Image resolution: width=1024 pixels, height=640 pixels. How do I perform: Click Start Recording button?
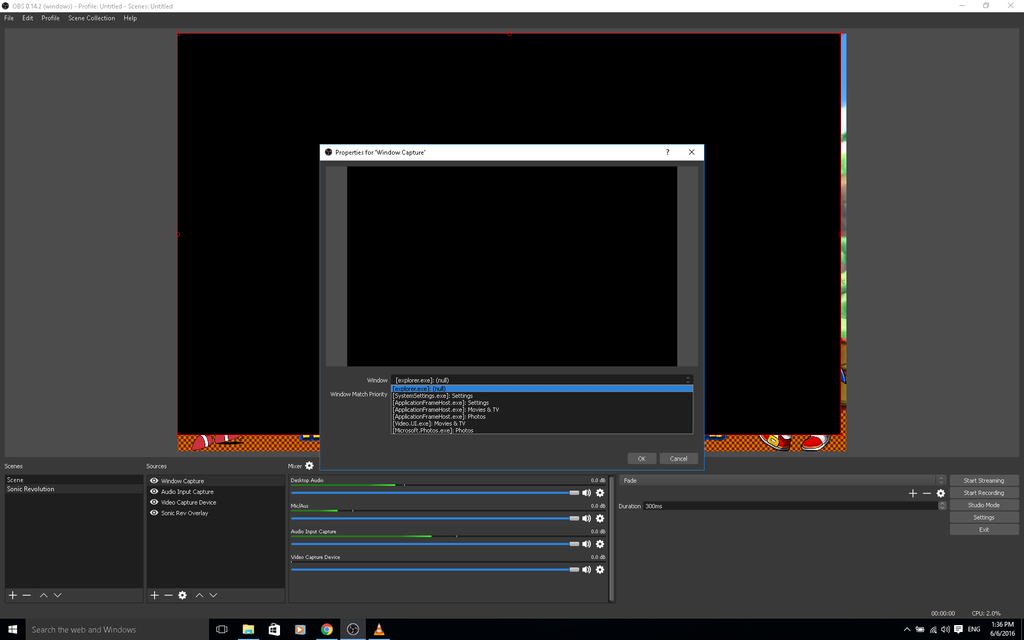coord(984,493)
